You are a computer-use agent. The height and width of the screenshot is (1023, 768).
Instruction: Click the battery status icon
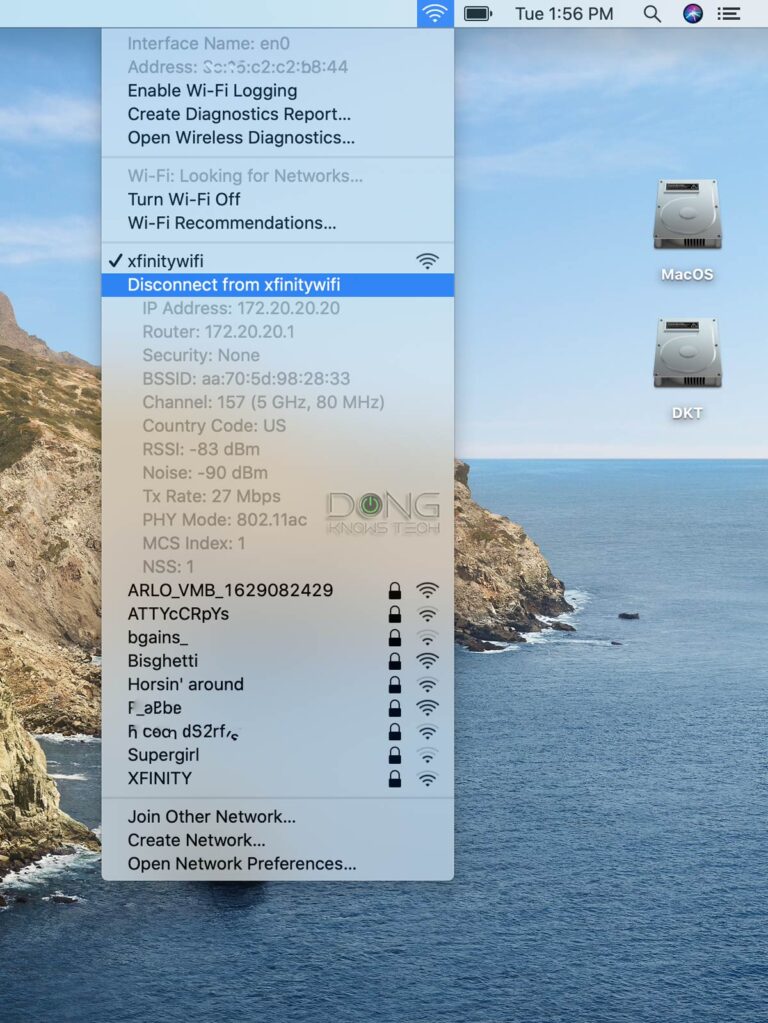pyautogui.click(x=478, y=13)
